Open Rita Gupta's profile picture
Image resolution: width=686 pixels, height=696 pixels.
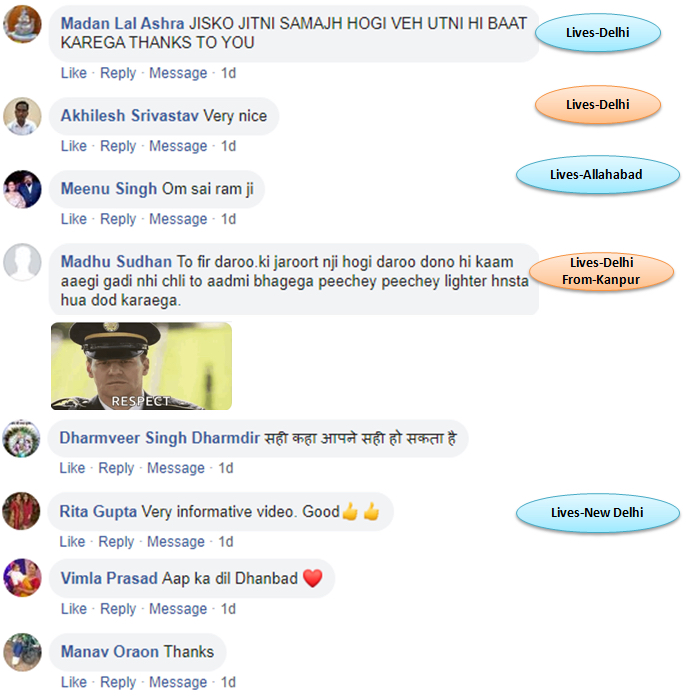point(21,511)
